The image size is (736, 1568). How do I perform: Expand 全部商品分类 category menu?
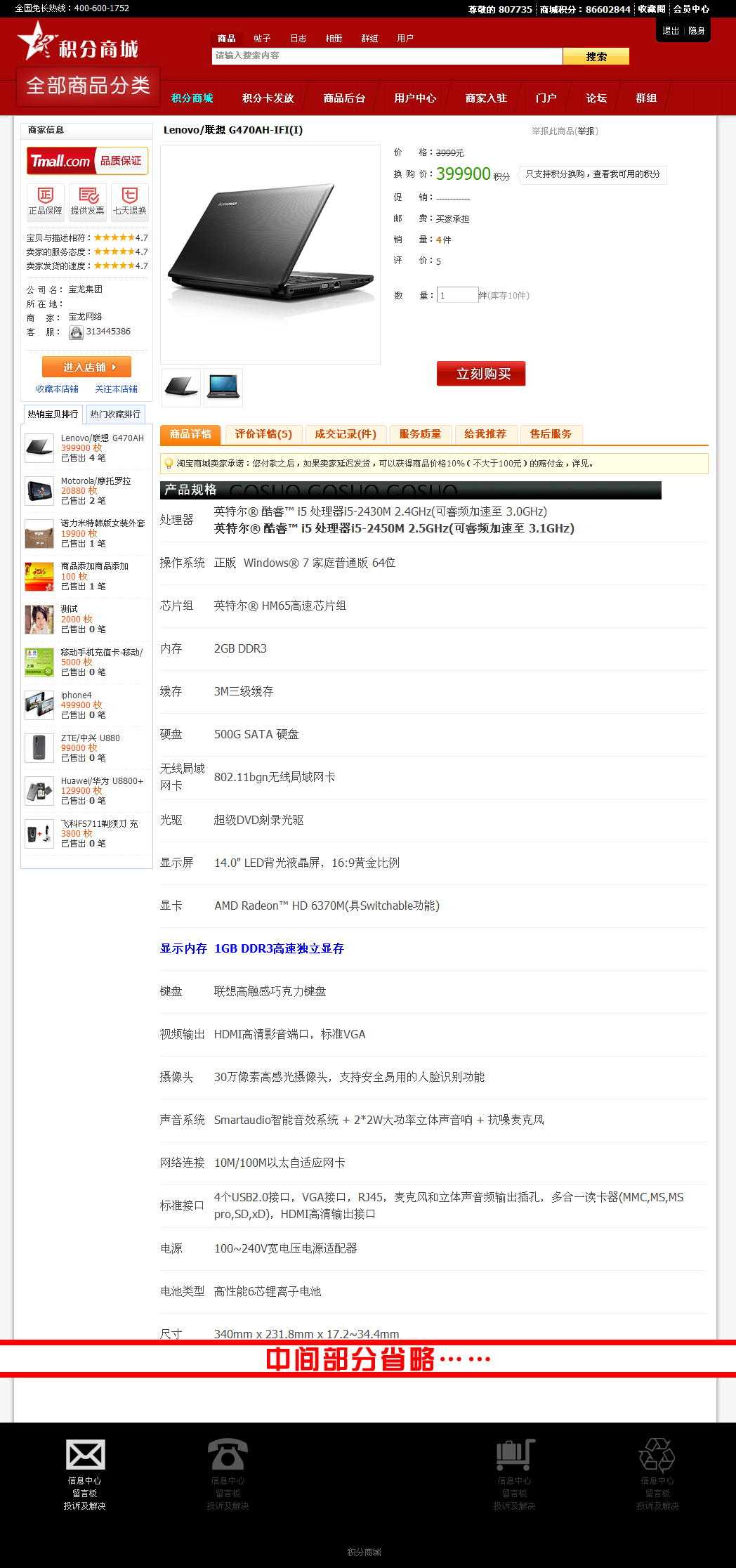88,86
